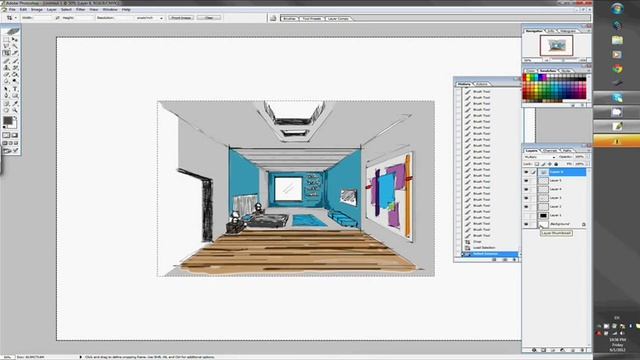
Task: Swap width and height in options bar
Action: (57, 18)
